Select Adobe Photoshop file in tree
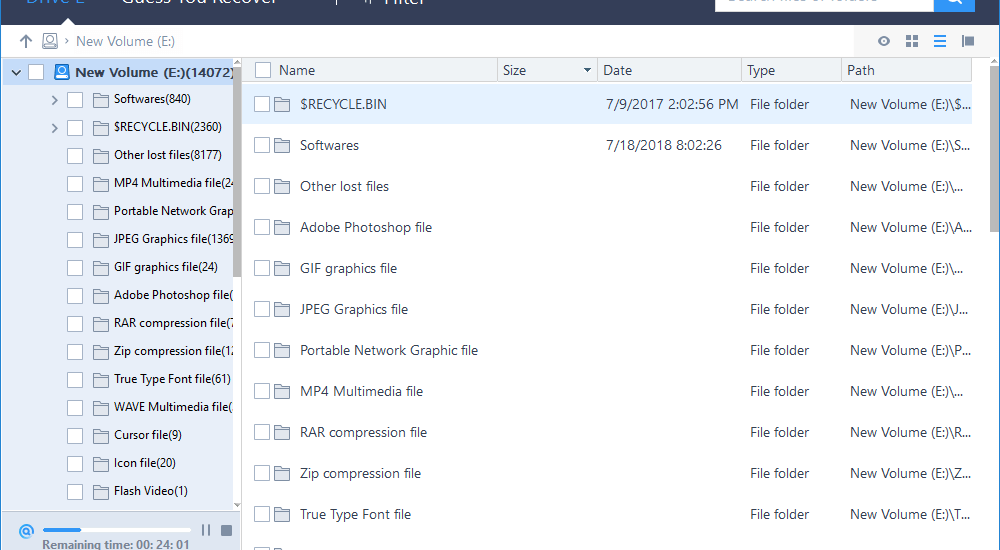This screenshot has height=550, width=1000. tap(173, 295)
